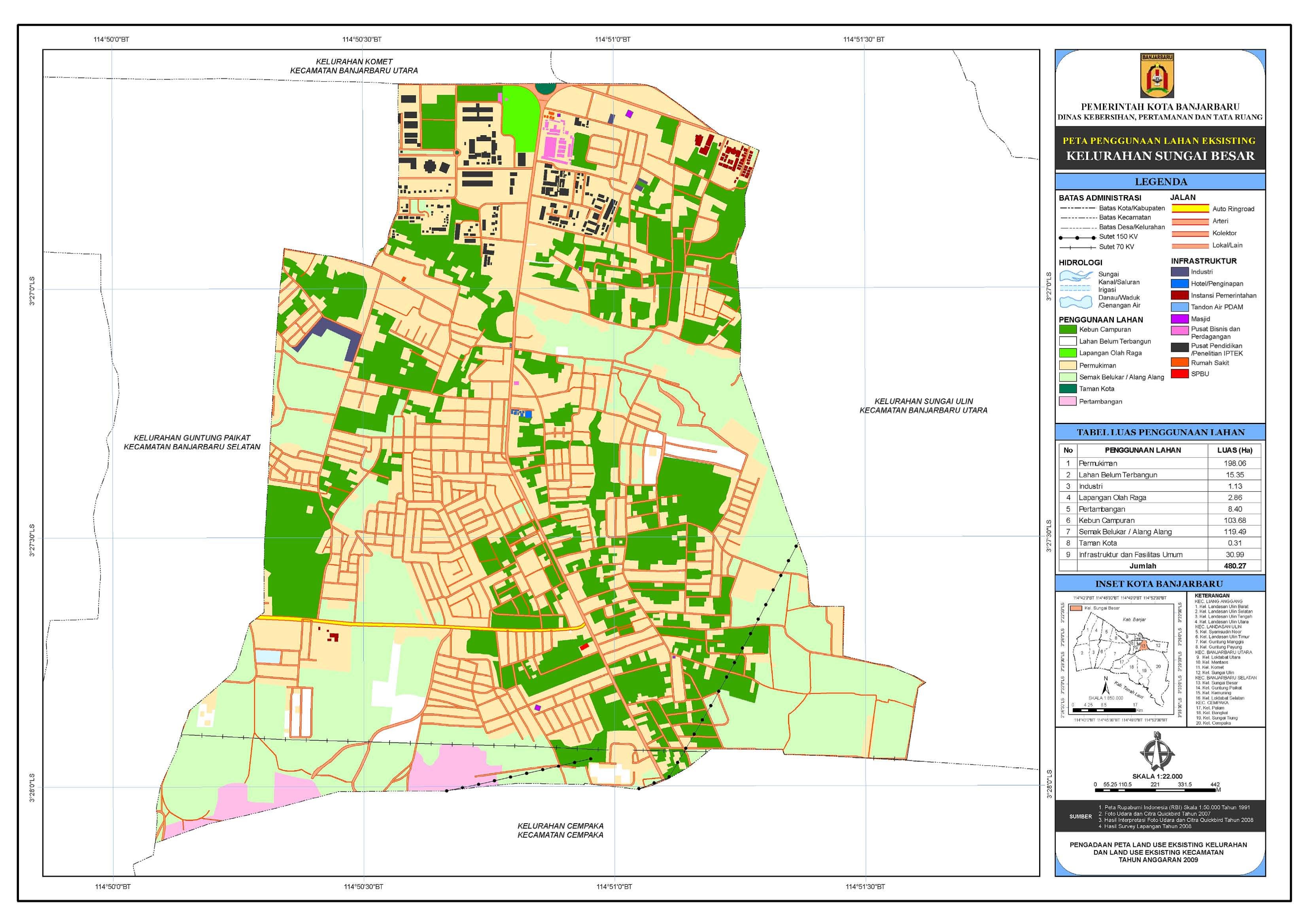
Task: Select the Masjid purple legend swatch
Action: (x=1180, y=319)
